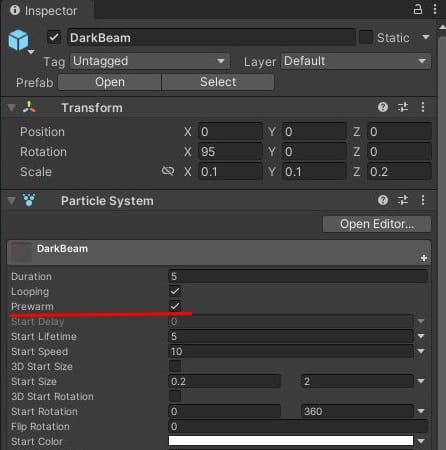Open Particle System preset settings icon
This screenshot has width=446, height=450.
pos(403,200)
